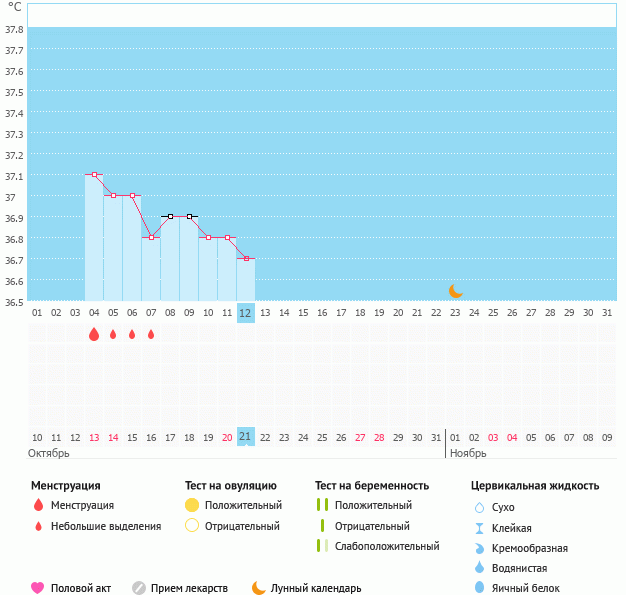Click the small discharge drop on day 07
Screen dimensions: 626x595
(x=151, y=334)
